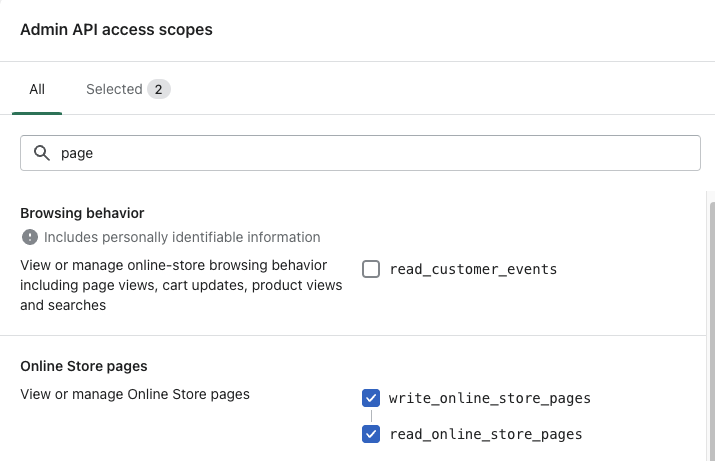Open the Selected tab

114,89
